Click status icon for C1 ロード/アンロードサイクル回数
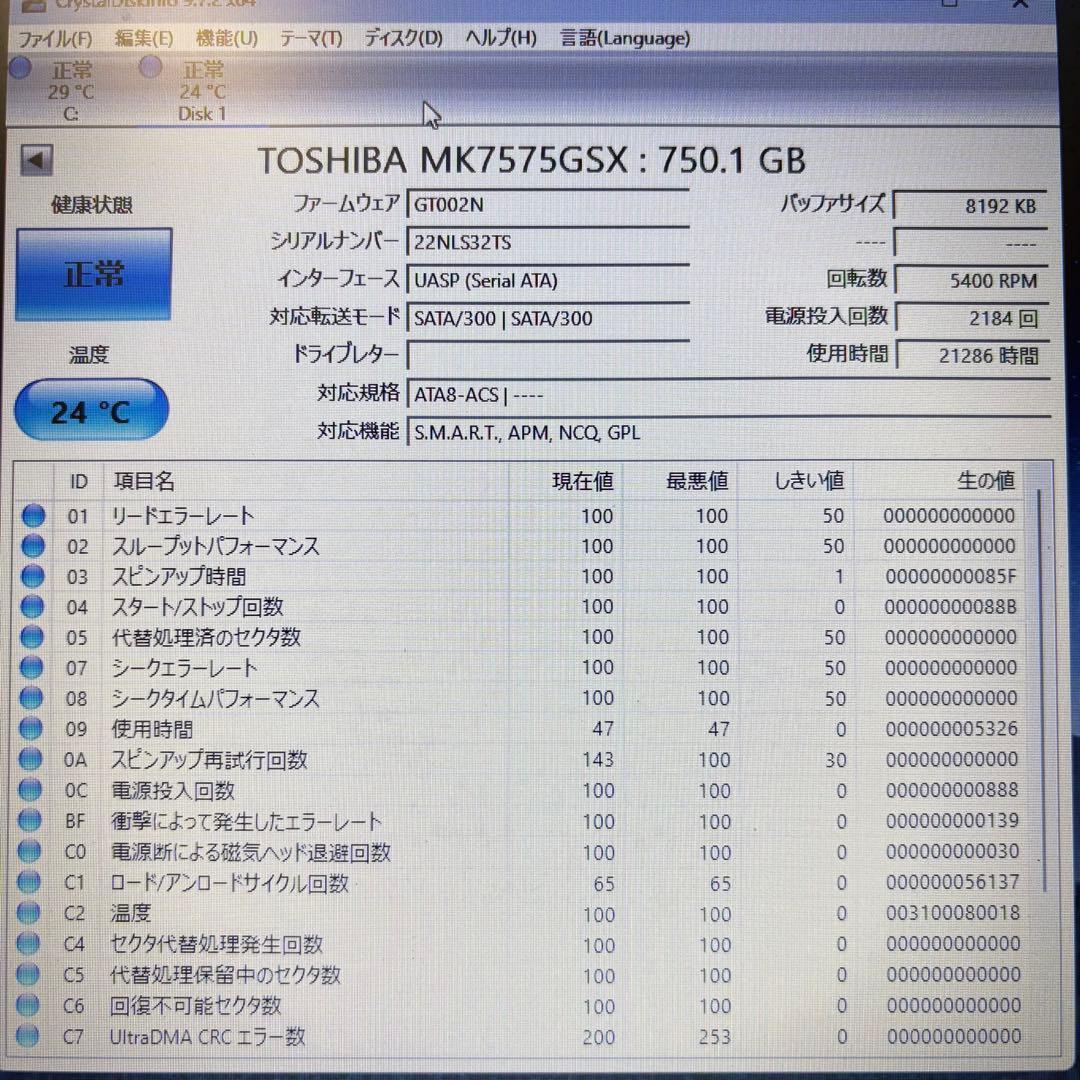This screenshot has width=1080, height=1080. coord(29,882)
